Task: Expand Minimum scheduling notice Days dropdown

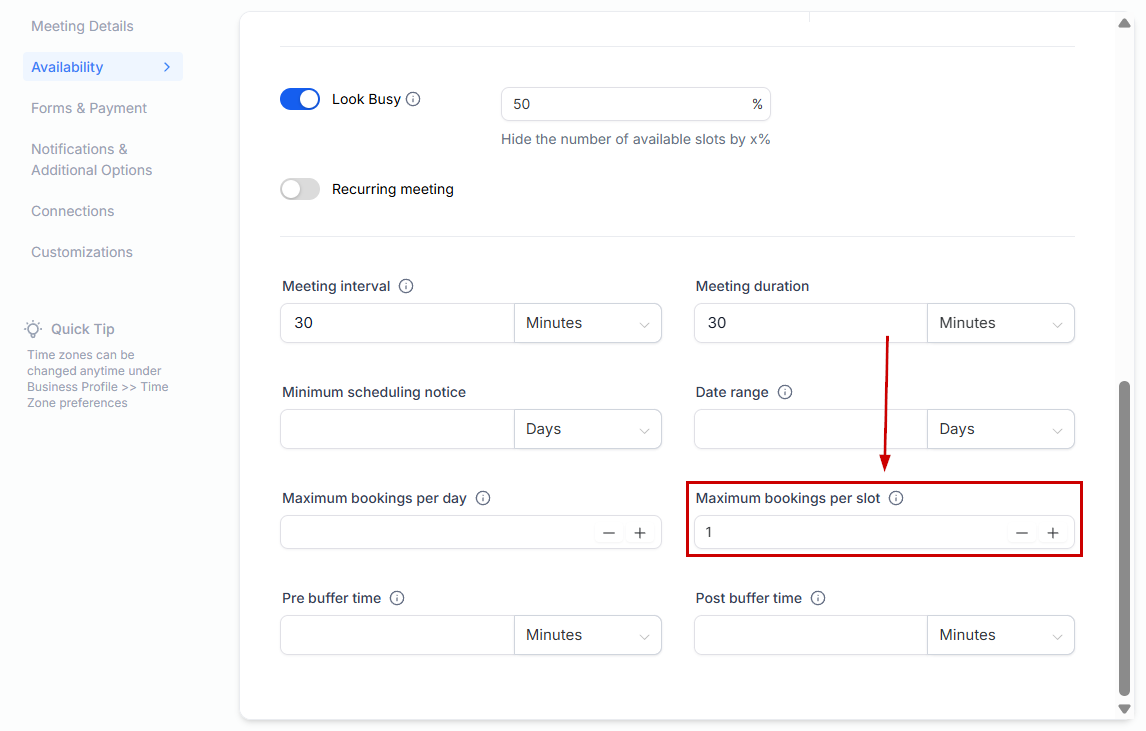Action: (587, 429)
